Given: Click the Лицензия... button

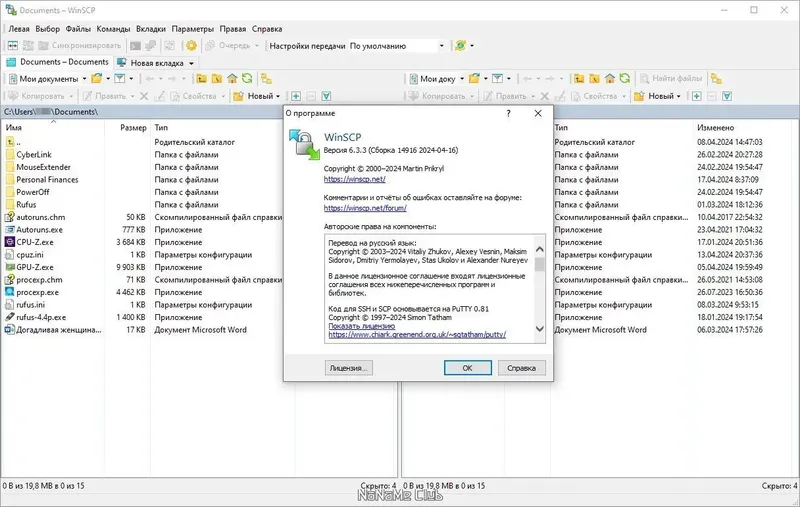Looking at the screenshot, I should click(x=348, y=368).
